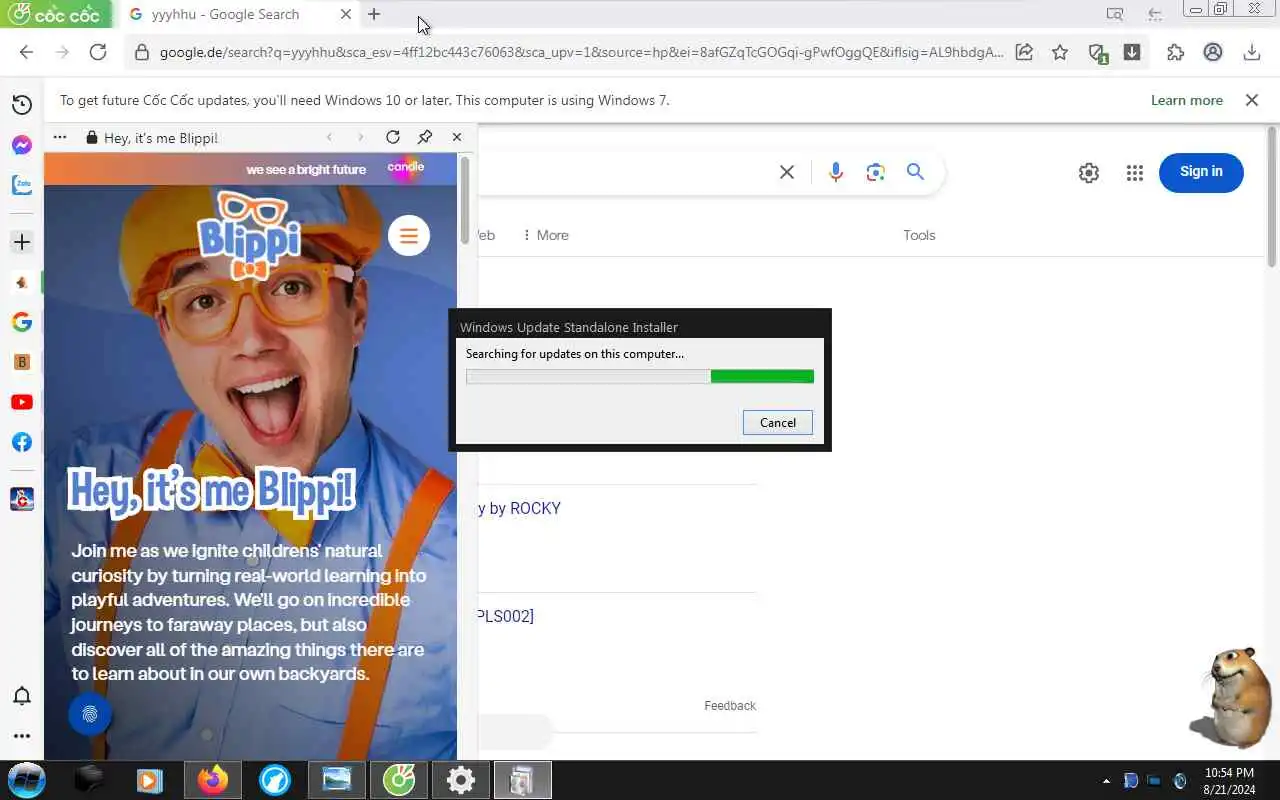Open the browser downloads tray
This screenshot has height=800, width=1280.
click(1251, 52)
